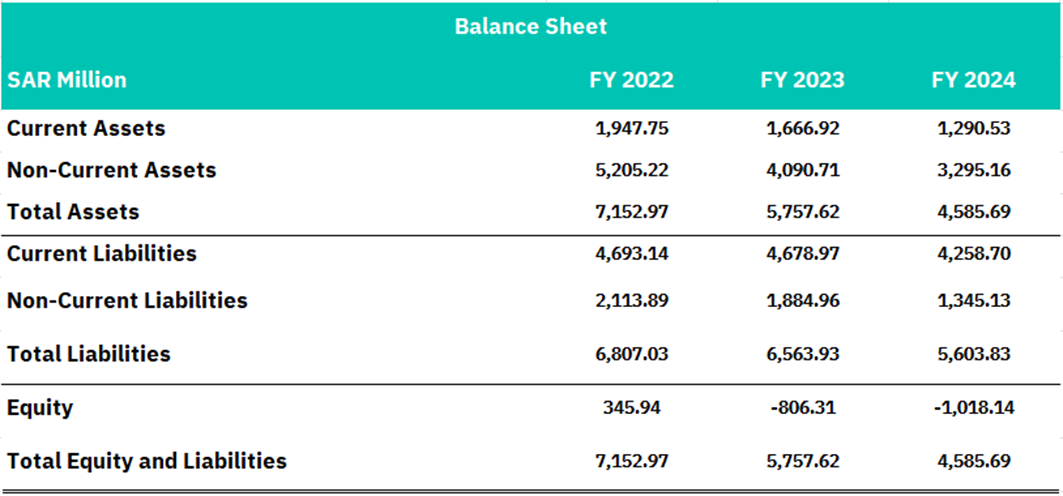1063x496 pixels.
Task: Click Total Equity and Liabilities label
Action: pyautogui.click(x=147, y=461)
